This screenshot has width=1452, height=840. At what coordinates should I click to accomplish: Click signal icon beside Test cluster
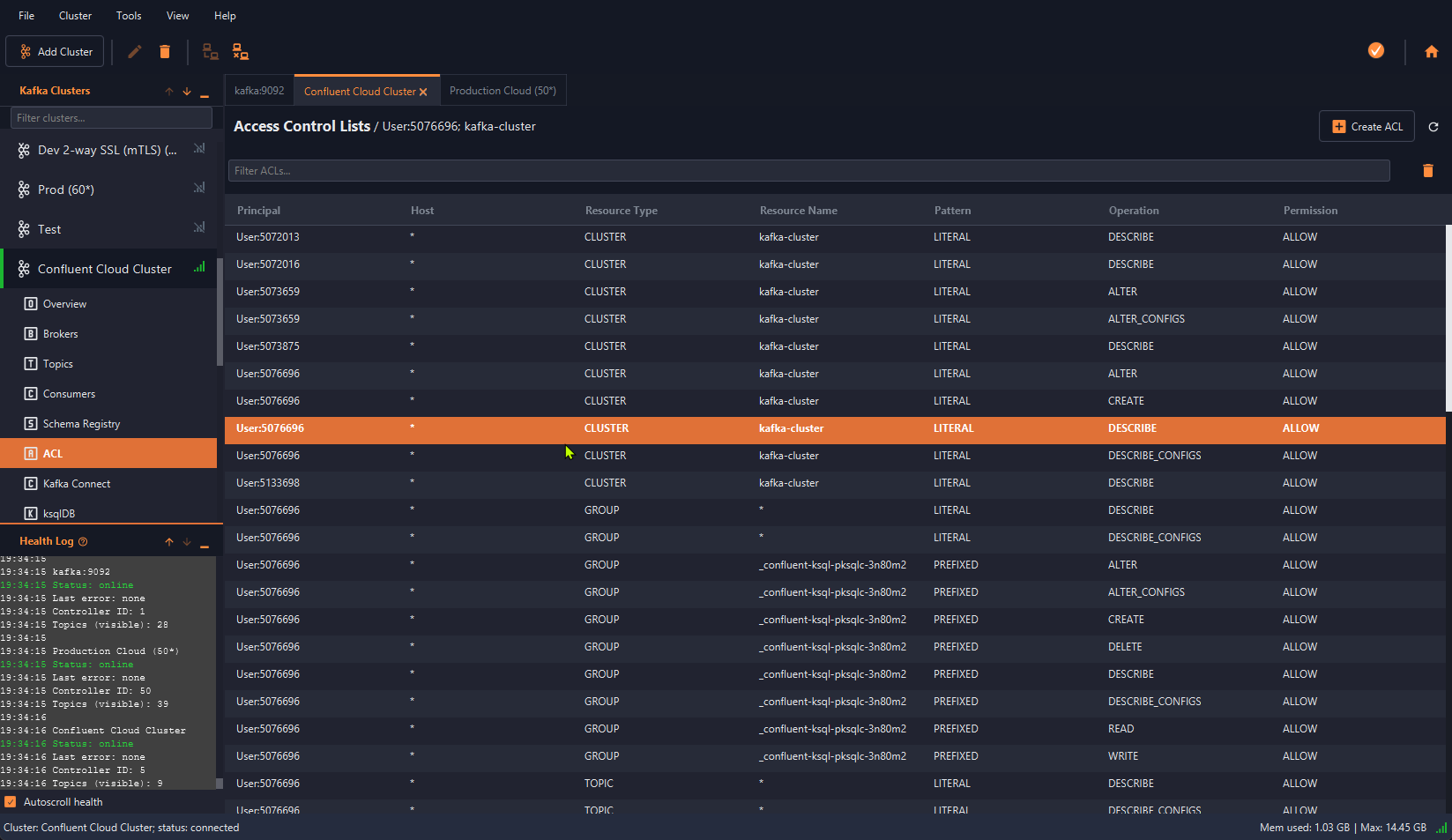pyautogui.click(x=199, y=227)
